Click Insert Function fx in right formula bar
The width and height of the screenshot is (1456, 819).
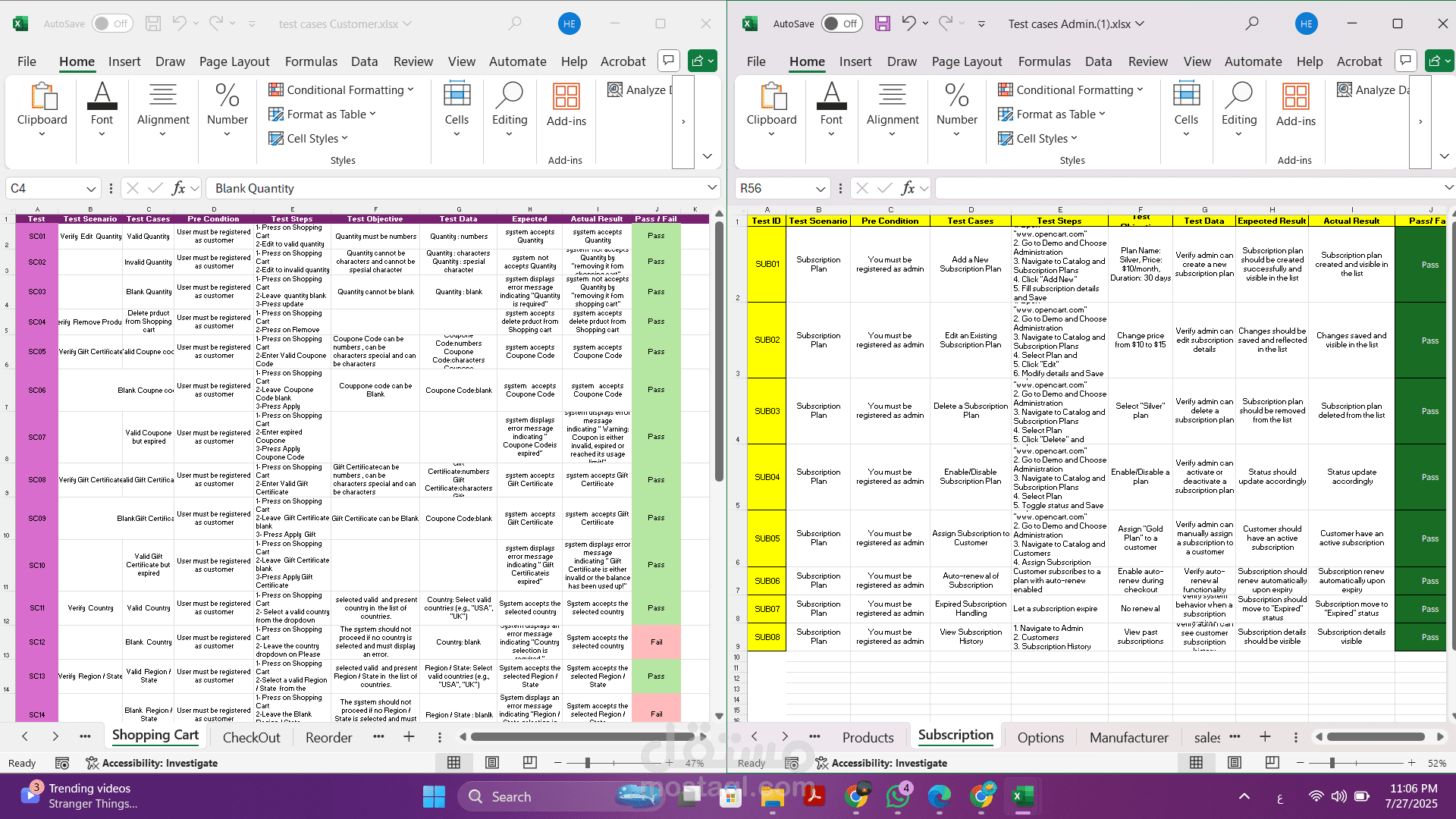pyautogui.click(x=908, y=188)
